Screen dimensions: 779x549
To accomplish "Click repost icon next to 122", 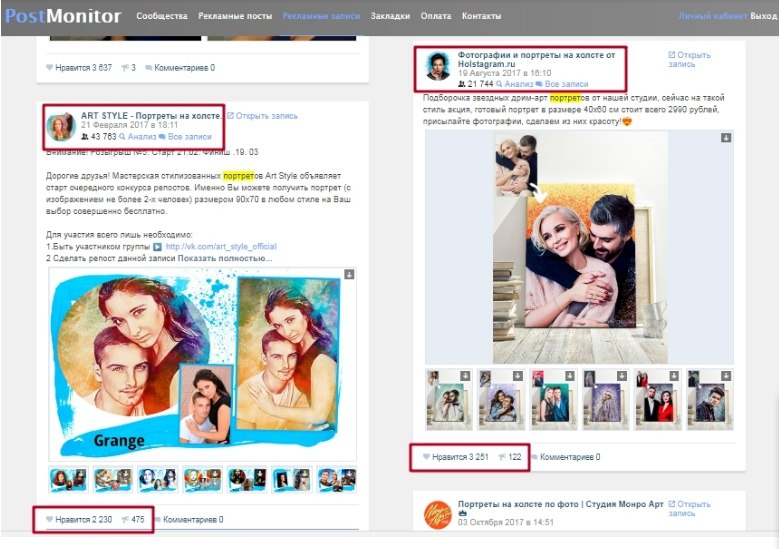I will tap(502, 457).
